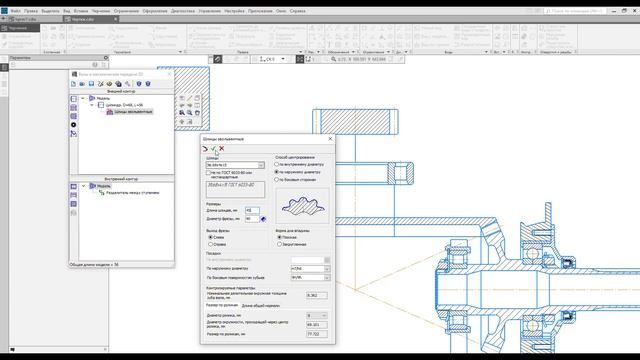This screenshot has width=640, height=360.
Task: Open the Правка menu
Action: click(x=31, y=11)
